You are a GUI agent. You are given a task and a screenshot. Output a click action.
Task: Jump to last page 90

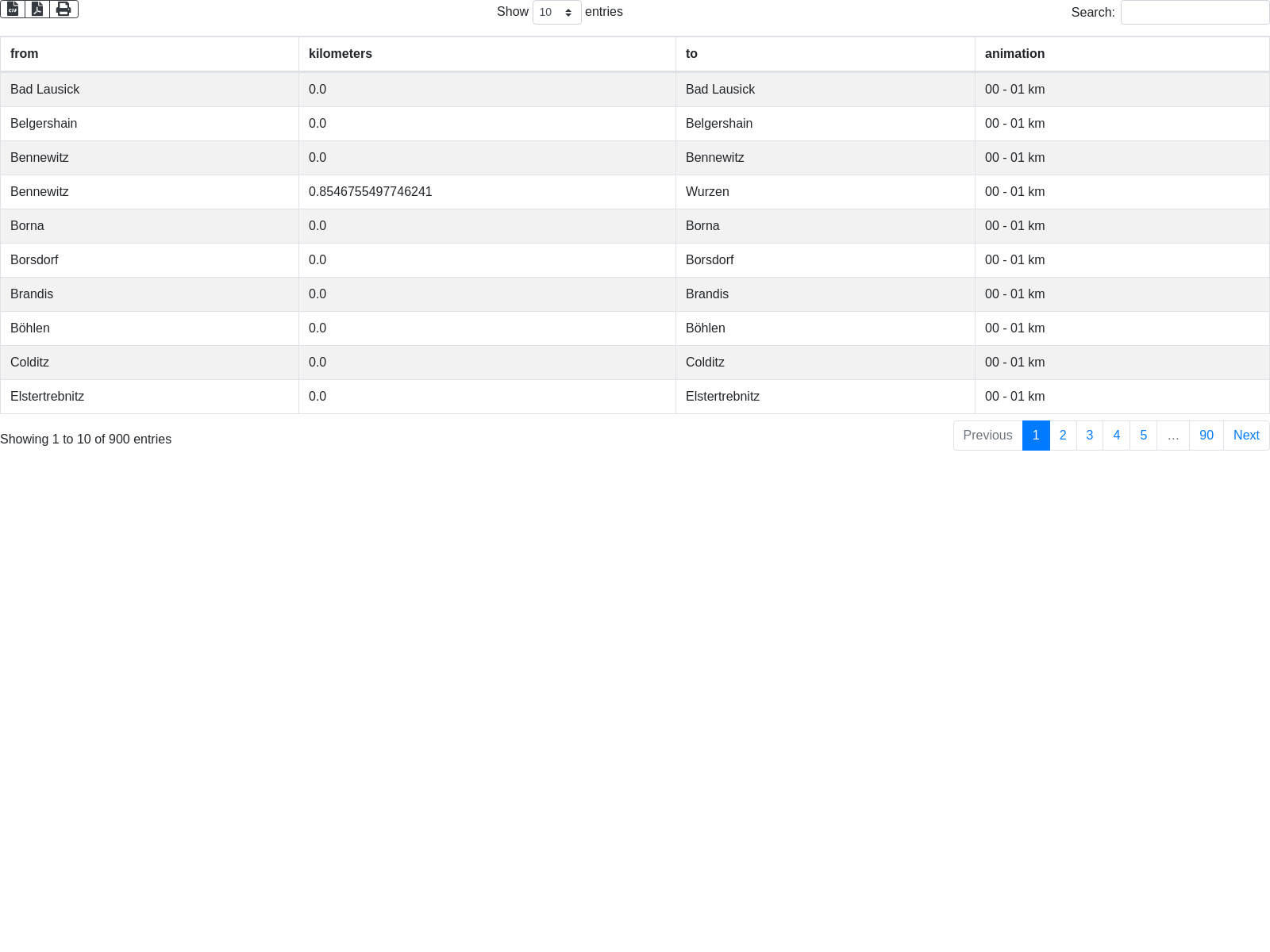click(1206, 436)
